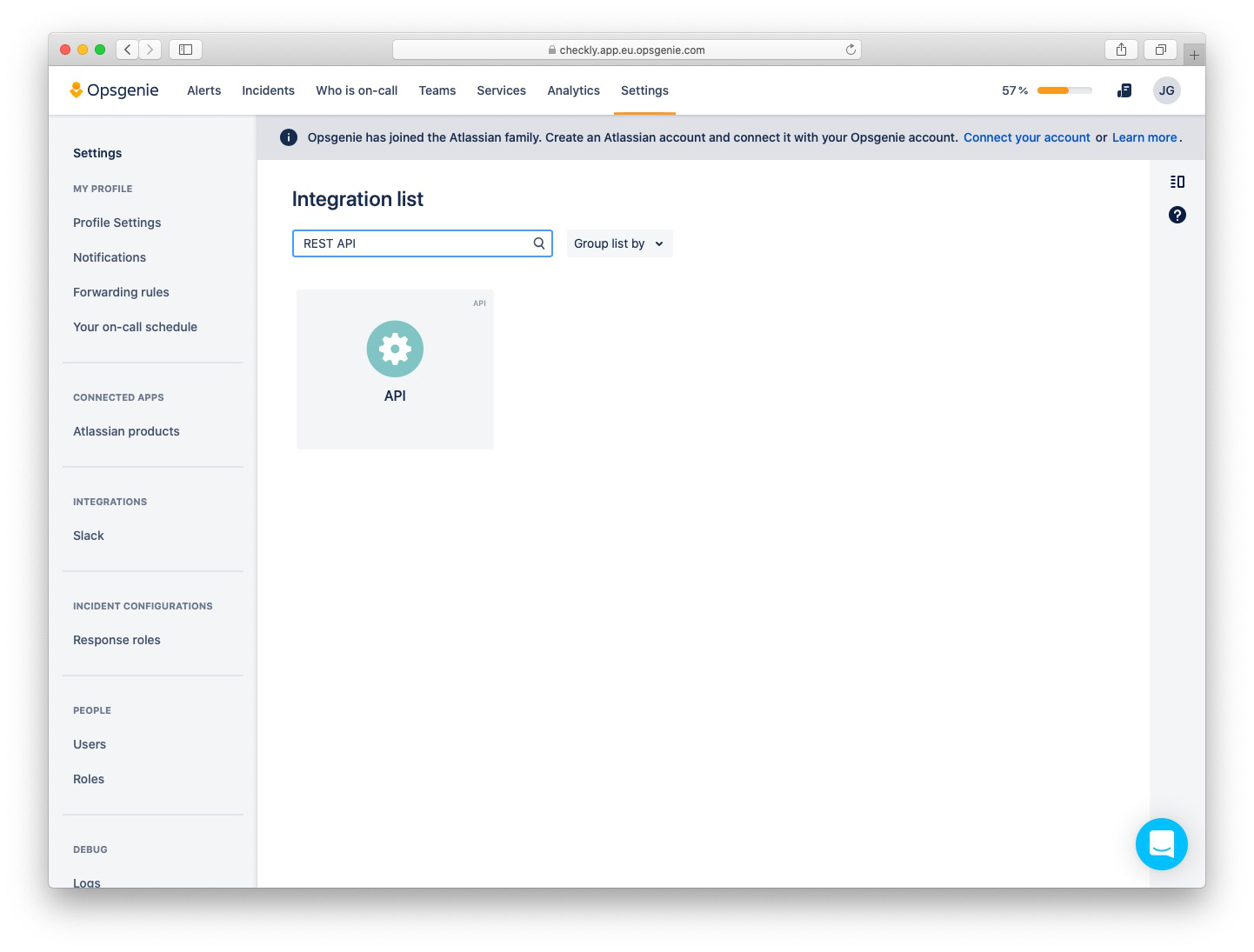Select Teams in the navigation bar

437,90
